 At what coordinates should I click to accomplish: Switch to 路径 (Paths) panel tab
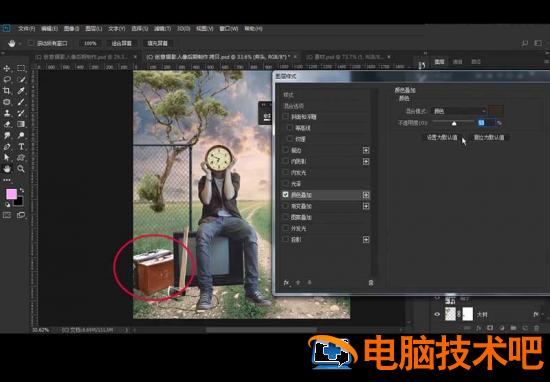coord(476,62)
